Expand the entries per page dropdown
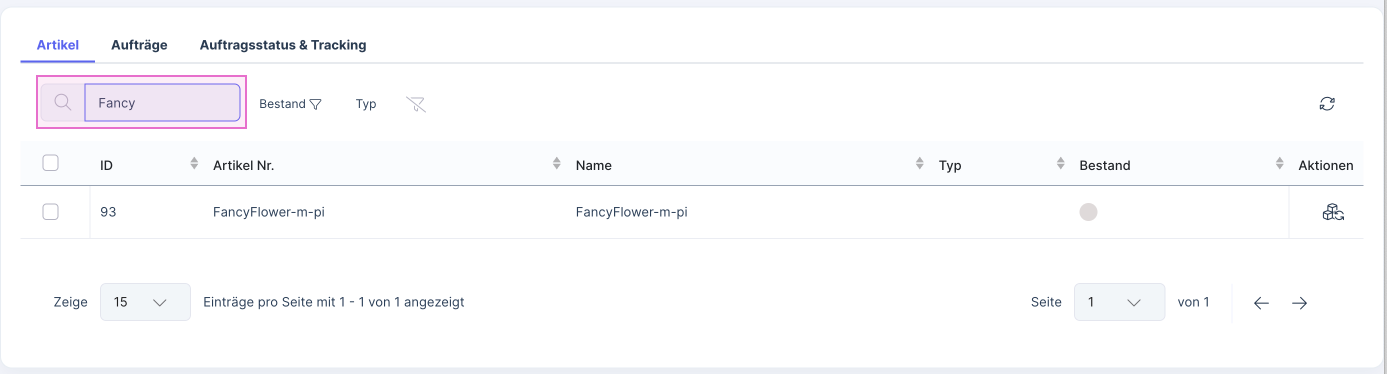Screen dimensions: 1387x374 click(x=145, y=302)
